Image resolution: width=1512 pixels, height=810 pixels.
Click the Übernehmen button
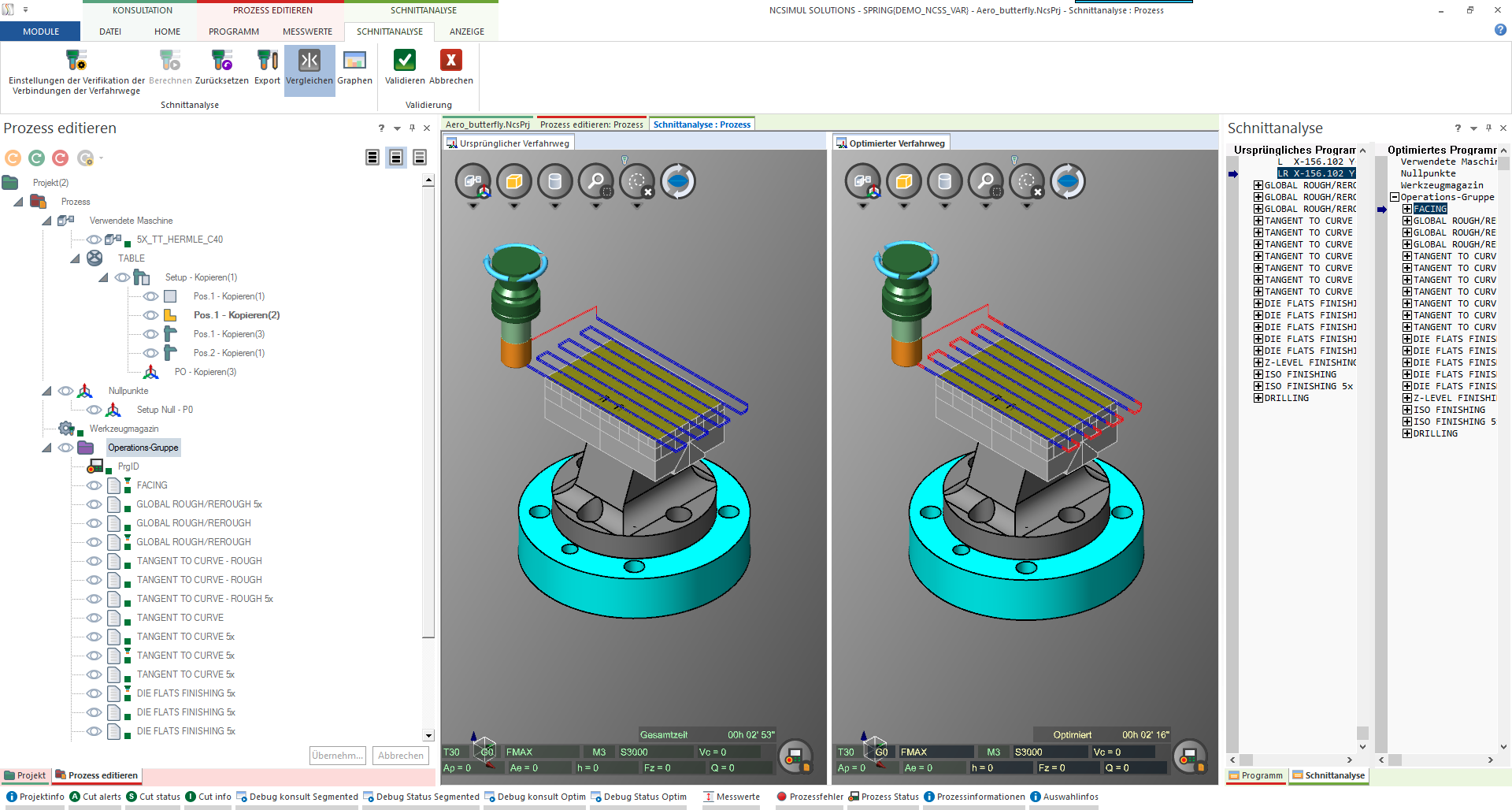tap(337, 756)
